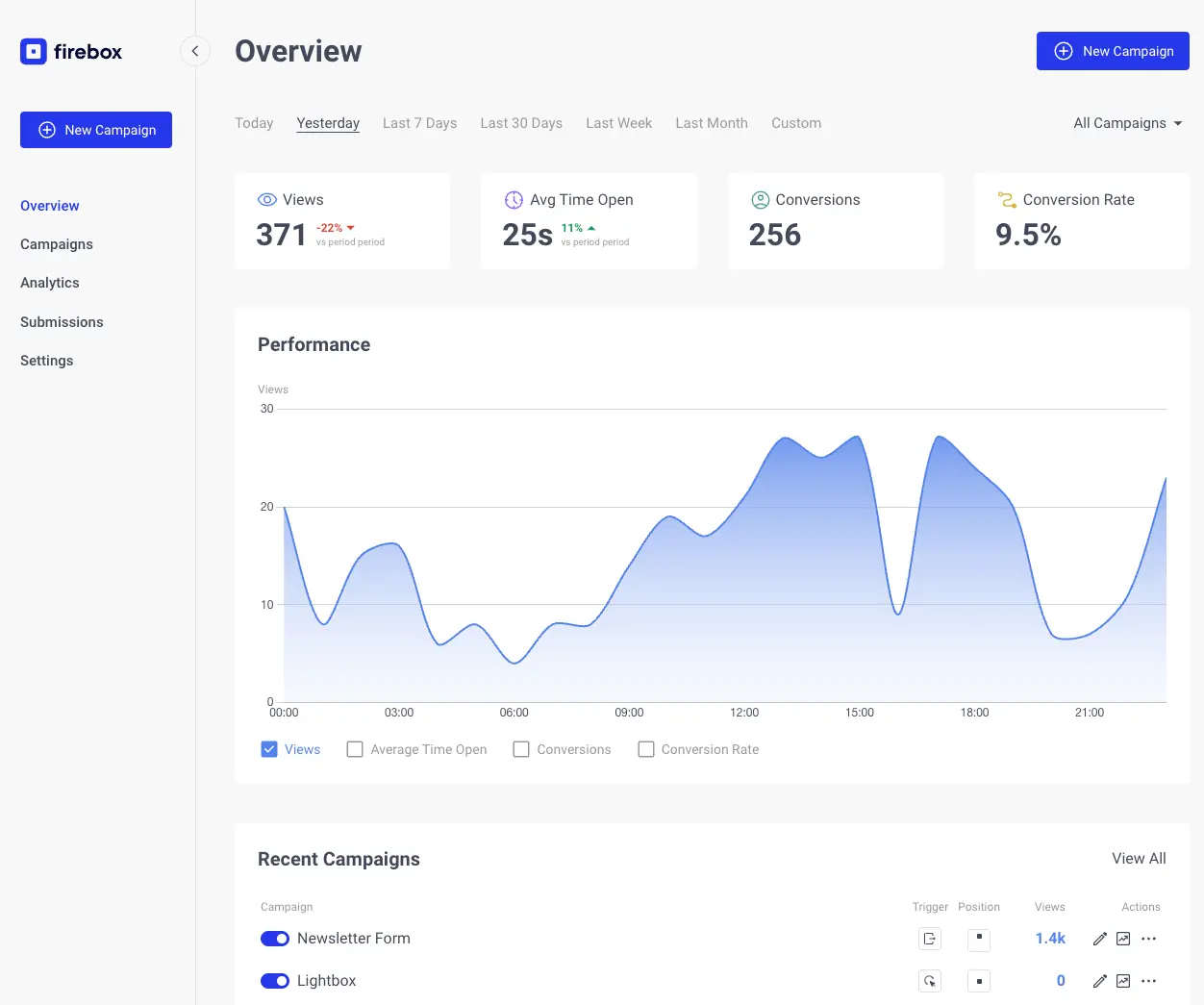Image resolution: width=1204 pixels, height=1005 pixels.
Task: Click the Newsletter Form trigger icon
Action: click(x=930, y=939)
